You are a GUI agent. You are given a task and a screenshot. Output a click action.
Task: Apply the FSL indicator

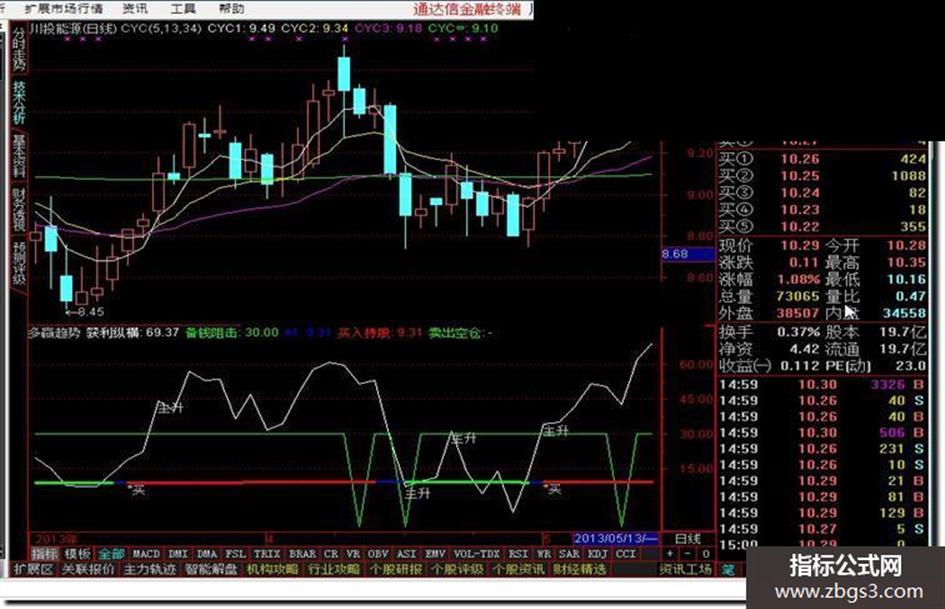coord(235,554)
